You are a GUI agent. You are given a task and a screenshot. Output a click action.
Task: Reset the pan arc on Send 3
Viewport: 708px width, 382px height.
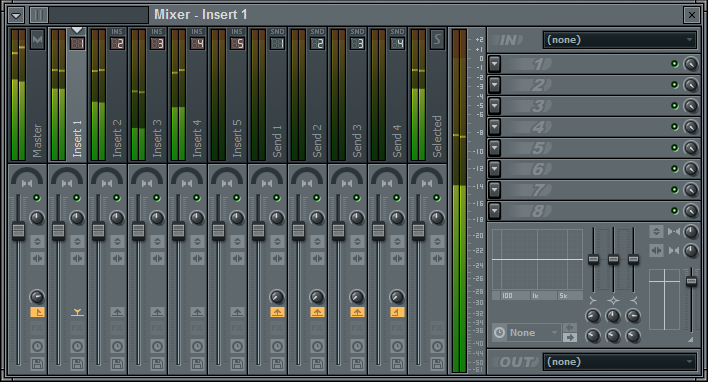coord(347,176)
